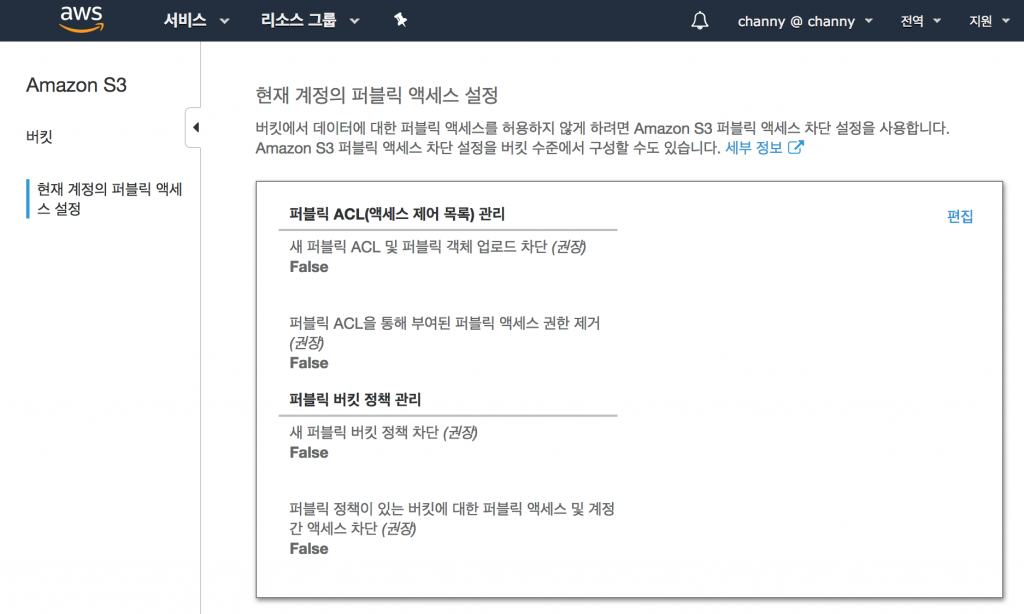Click the 퍼블릭 ACL(액세스 제어 목록) 관리 heading
This screenshot has width=1024, height=614.
(397, 214)
